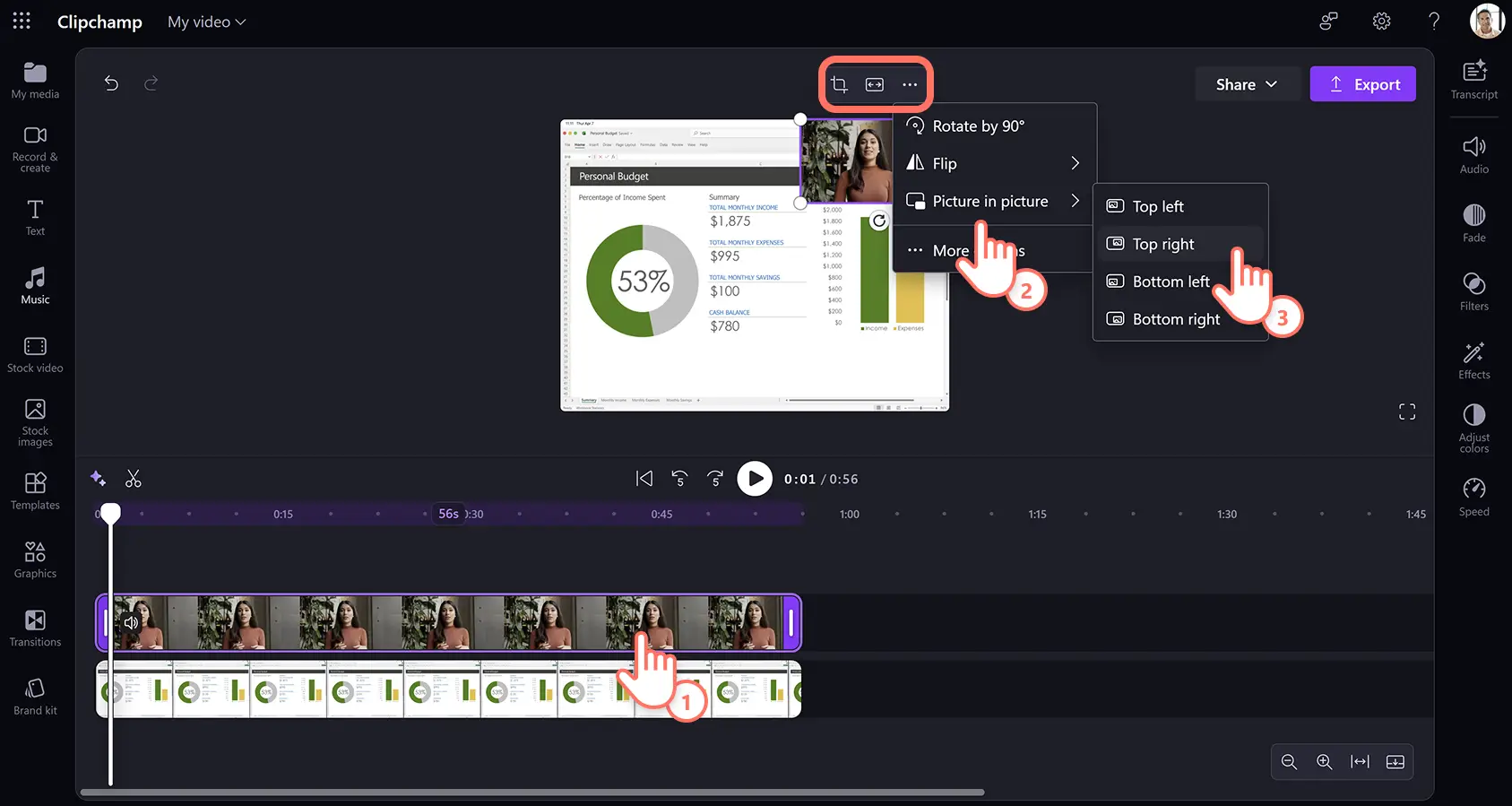This screenshot has height=806, width=1512.
Task: Click the horizontal timeline scrollbar
Action: tap(532, 793)
